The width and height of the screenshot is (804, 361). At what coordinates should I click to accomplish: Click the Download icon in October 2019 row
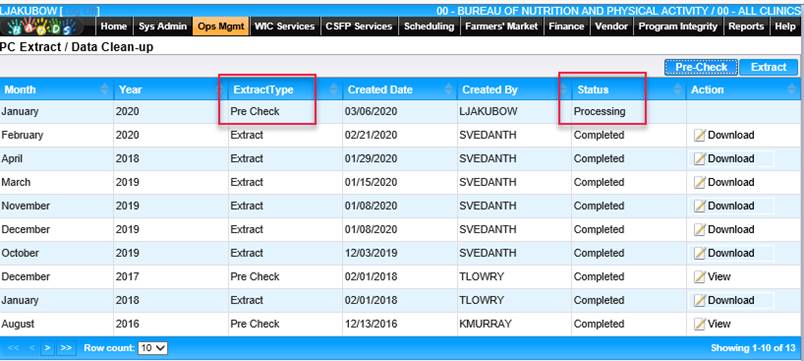[x=700, y=253]
